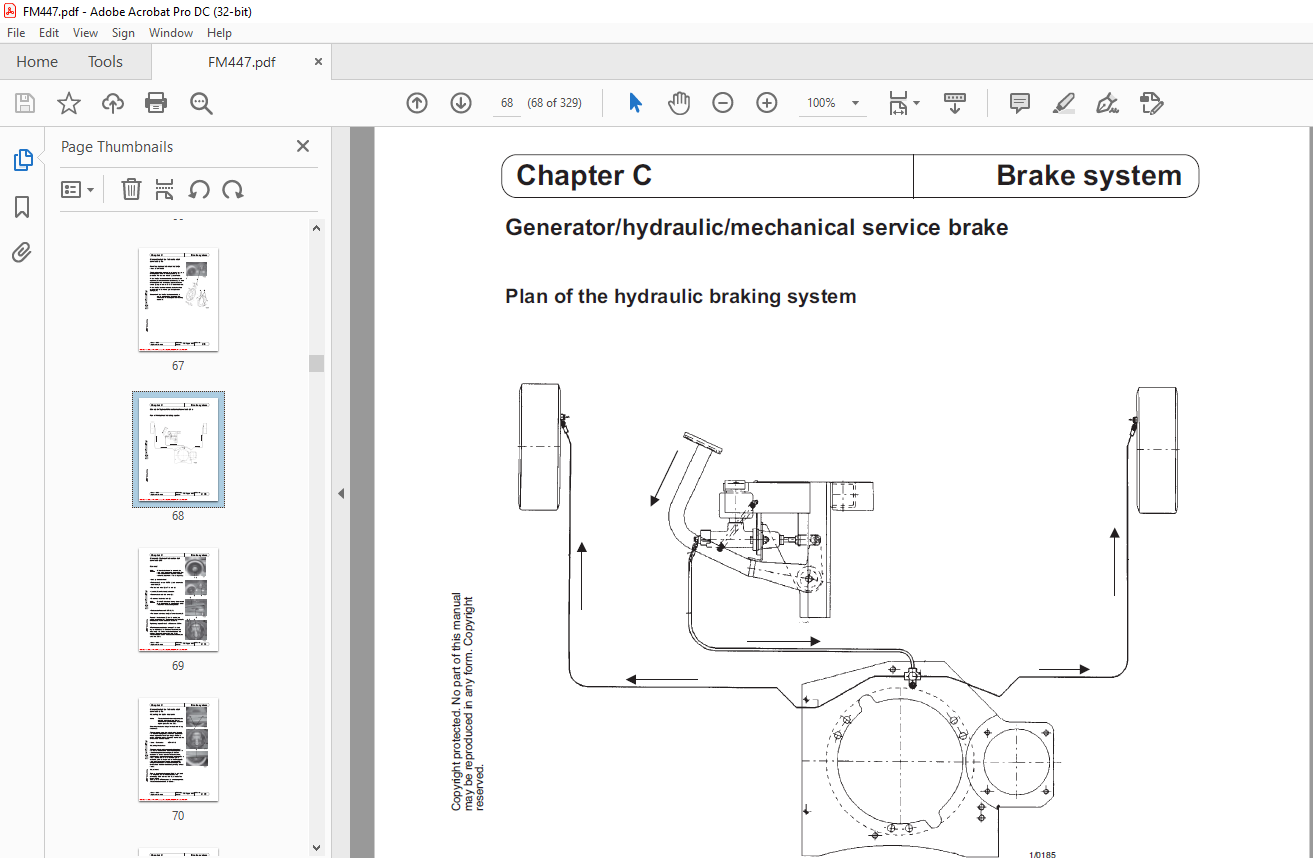Open the Bookmarks panel icon

point(22,207)
